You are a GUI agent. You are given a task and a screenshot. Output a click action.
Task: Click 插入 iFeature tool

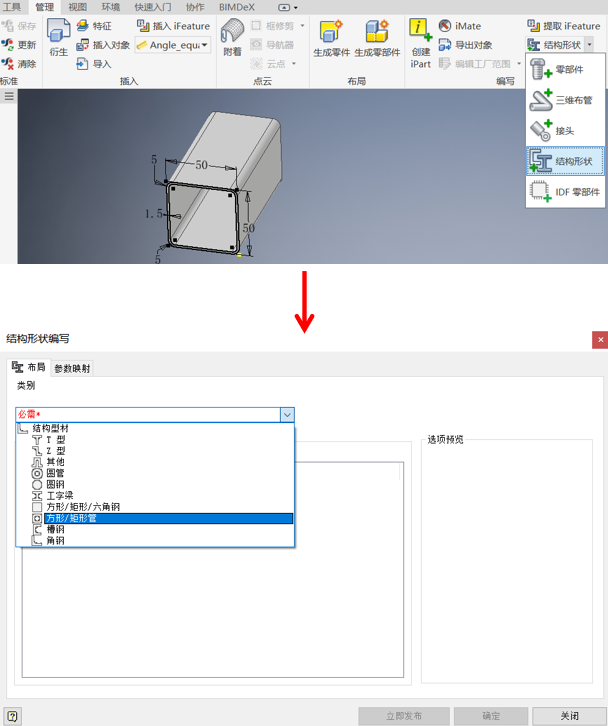click(x=173, y=26)
